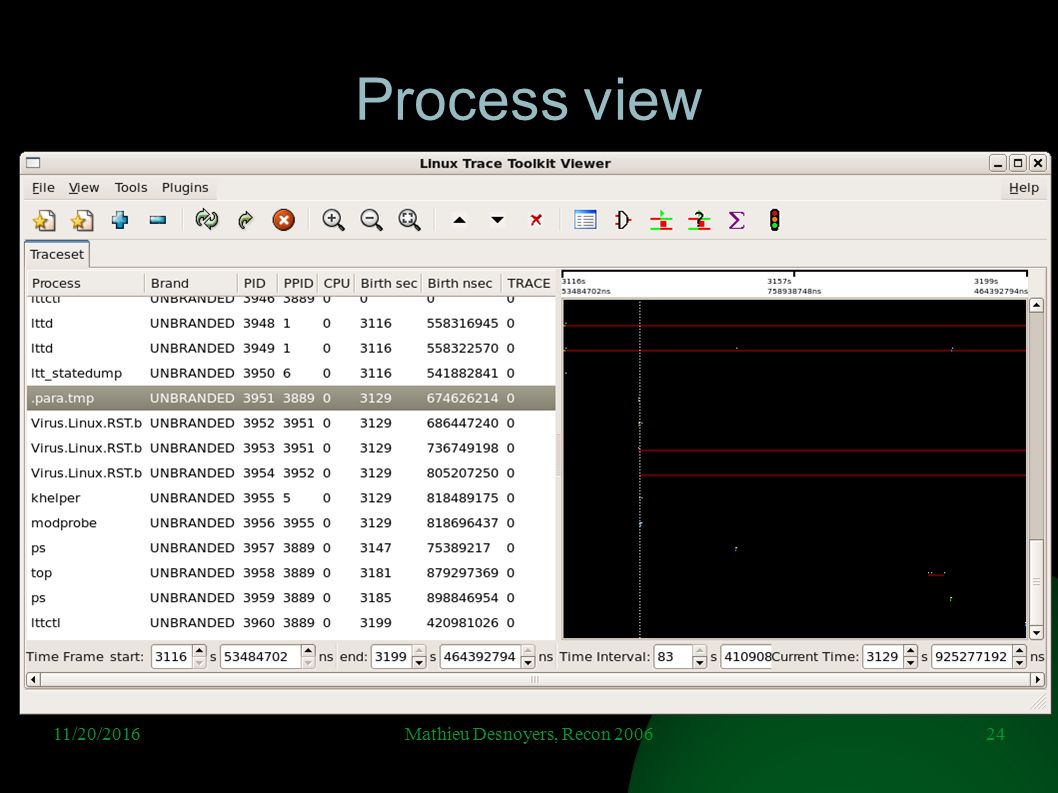
Task: Open the View menu
Action: (x=84, y=188)
